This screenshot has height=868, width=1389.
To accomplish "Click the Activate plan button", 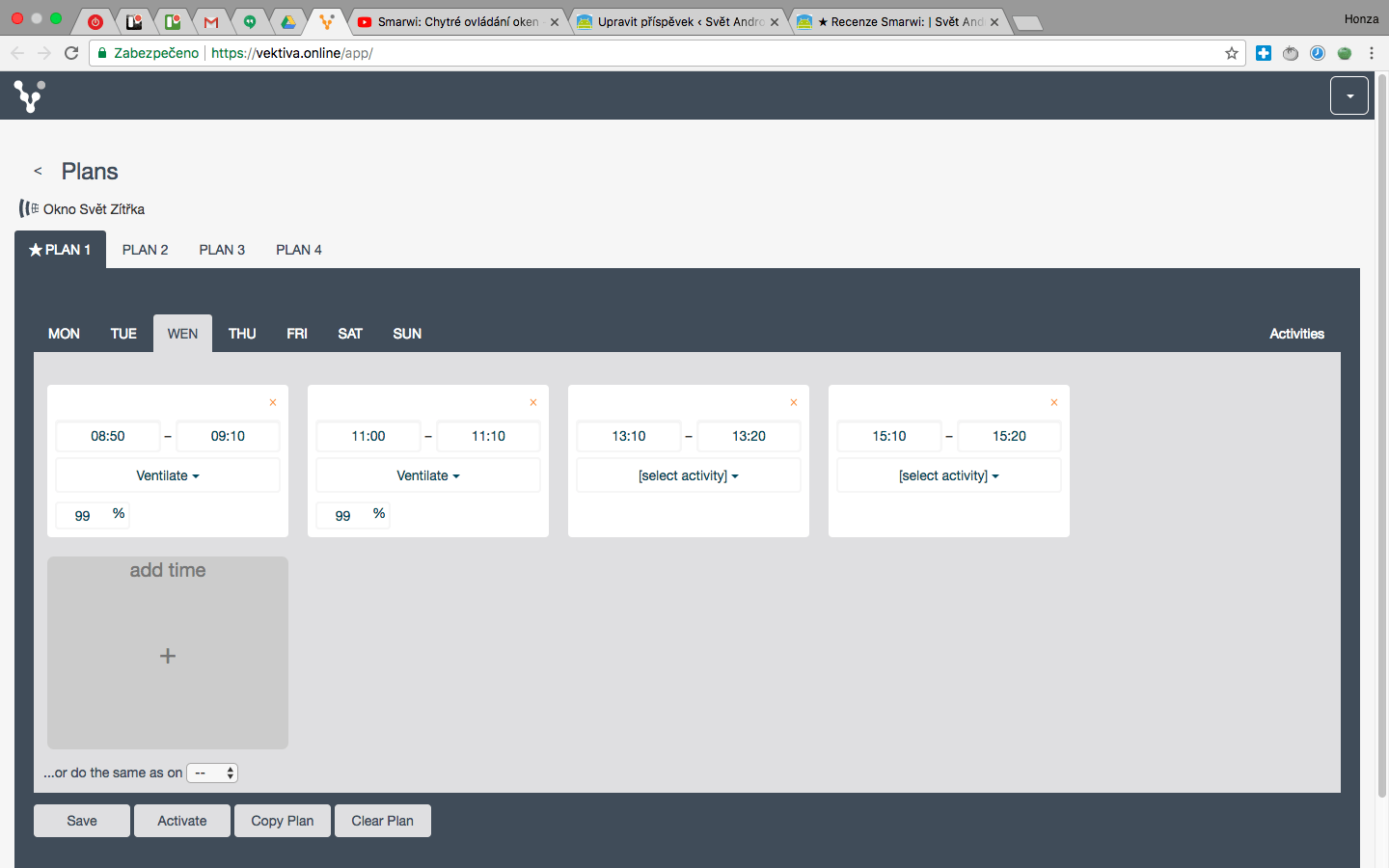I will pos(182,821).
